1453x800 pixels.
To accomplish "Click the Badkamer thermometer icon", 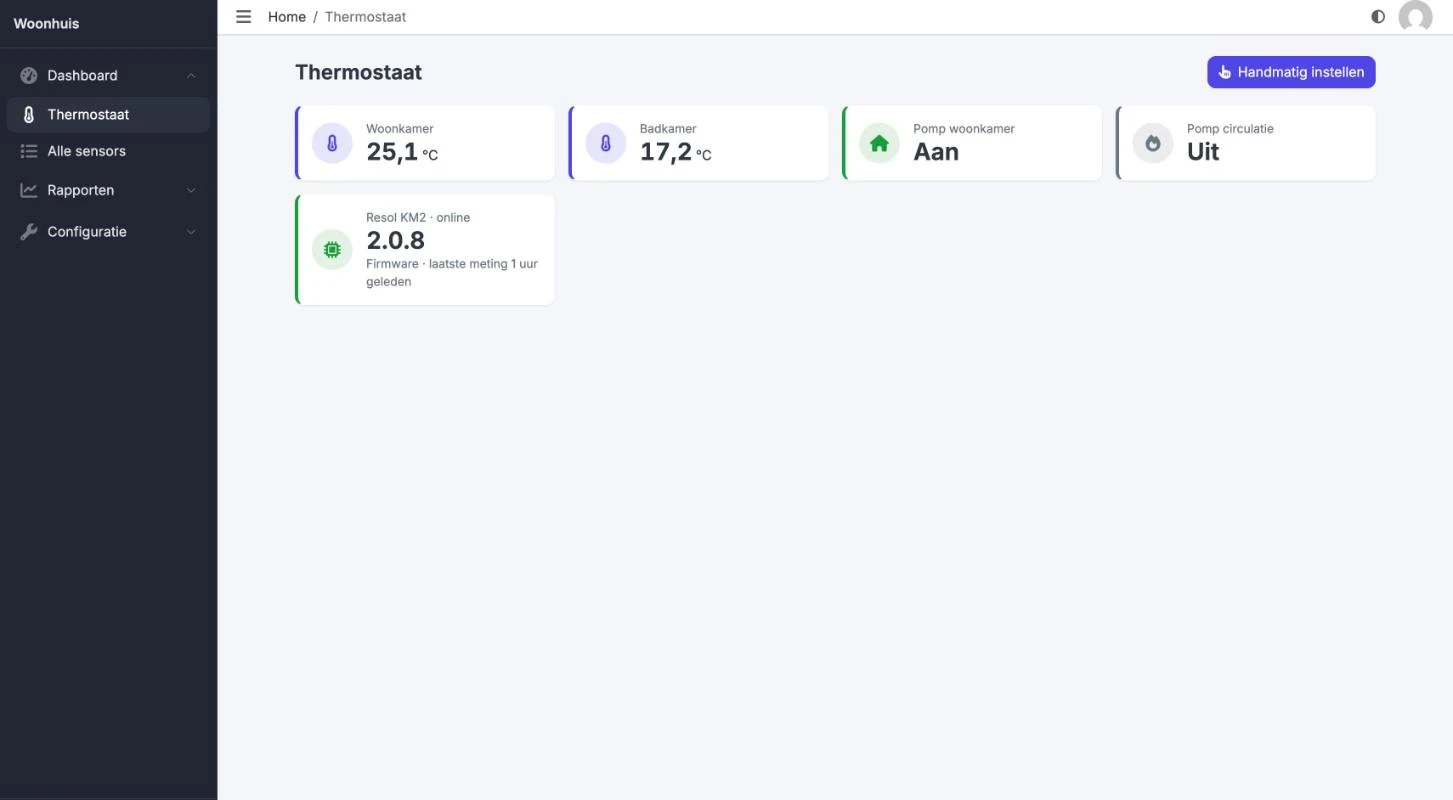I will click(x=606, y=144).
